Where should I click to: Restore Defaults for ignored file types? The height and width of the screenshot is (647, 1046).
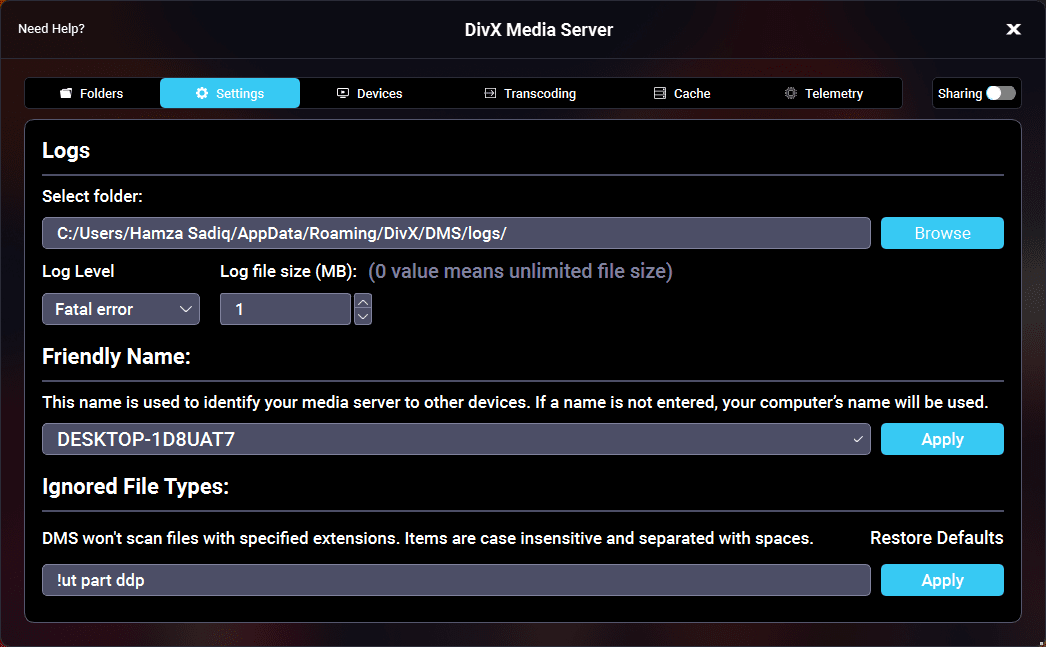click(x=936, y=538)
